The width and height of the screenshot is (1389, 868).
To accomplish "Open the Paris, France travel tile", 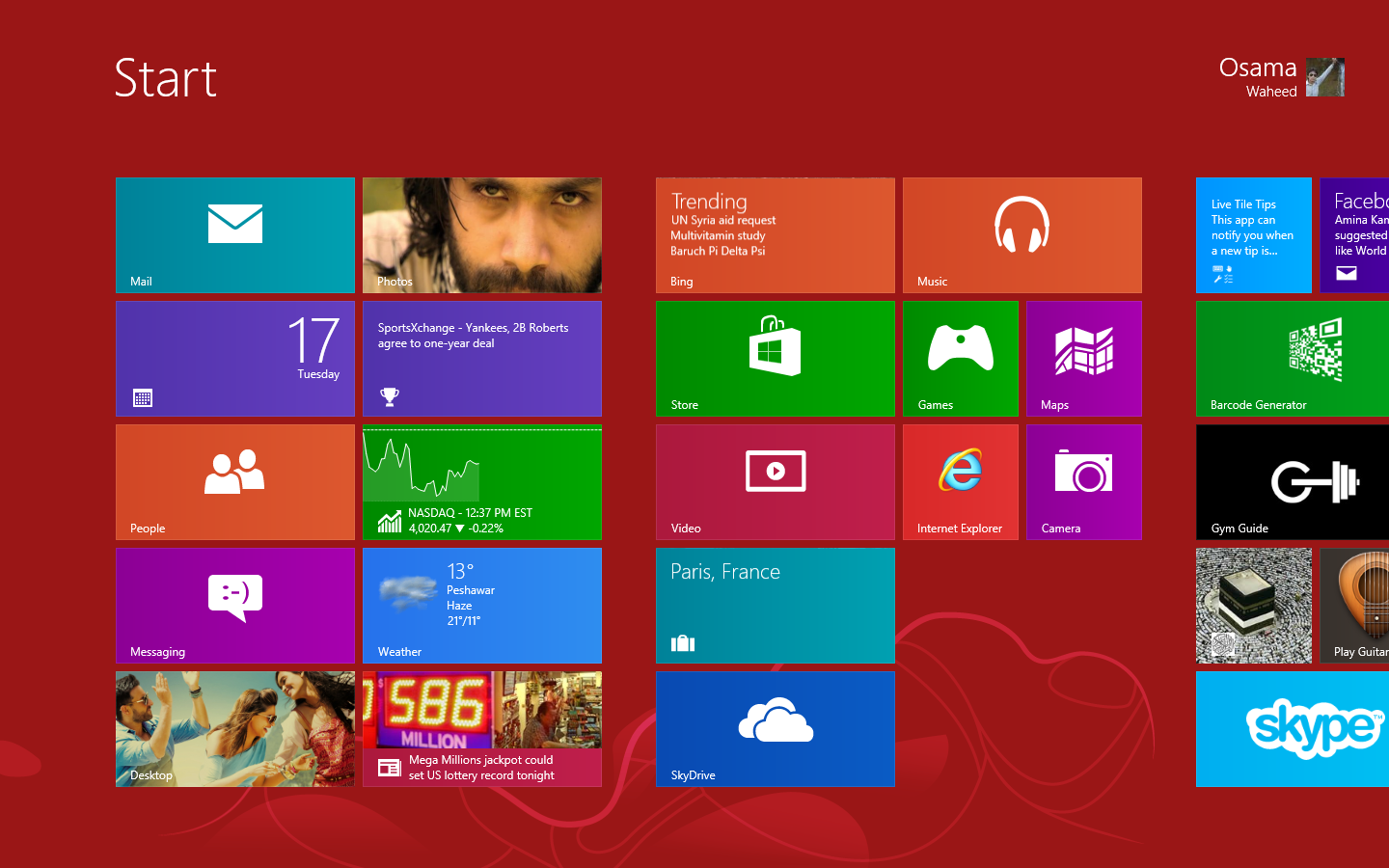I will (776, 606).
